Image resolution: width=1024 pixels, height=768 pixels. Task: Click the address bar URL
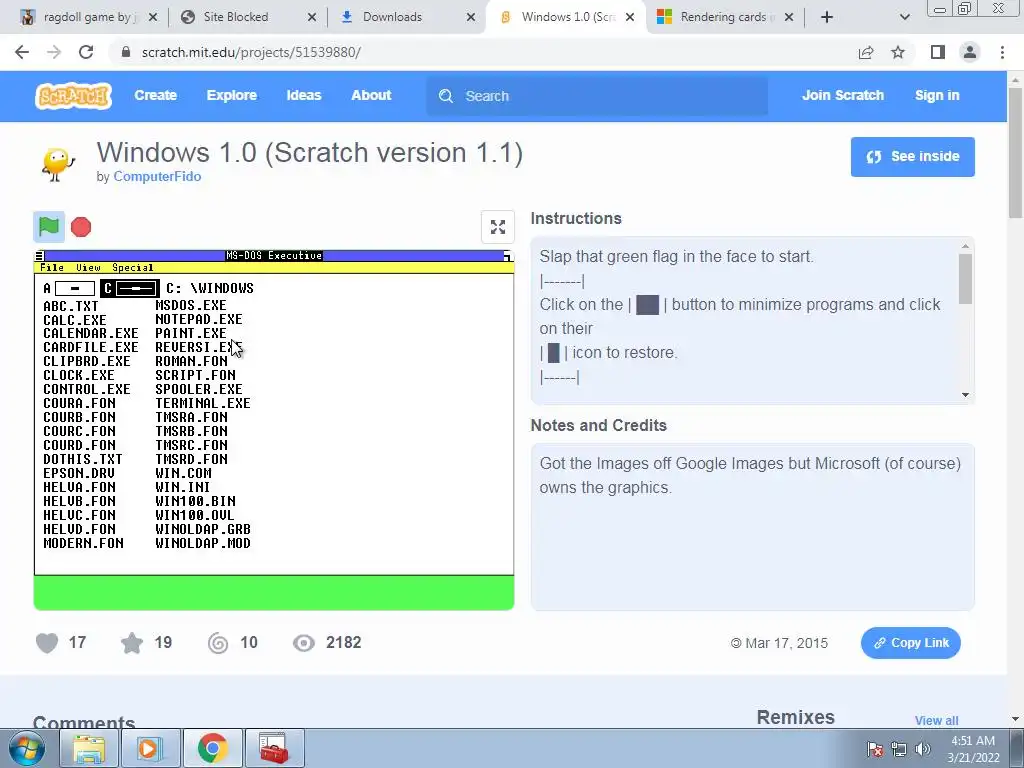coord(251,52)
